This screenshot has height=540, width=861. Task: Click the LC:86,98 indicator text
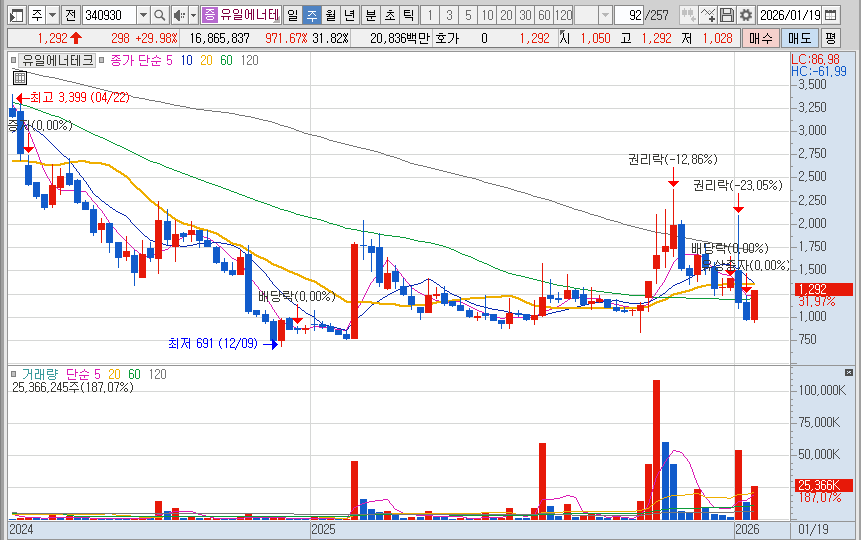point(815,60)
